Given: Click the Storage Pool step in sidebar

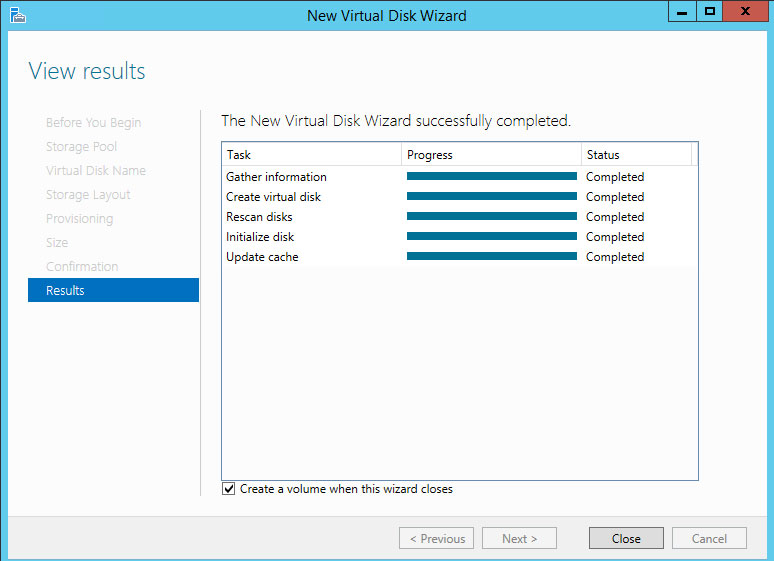Looking at the screenshot, I should pyautogui.click(x=81, y=147).
